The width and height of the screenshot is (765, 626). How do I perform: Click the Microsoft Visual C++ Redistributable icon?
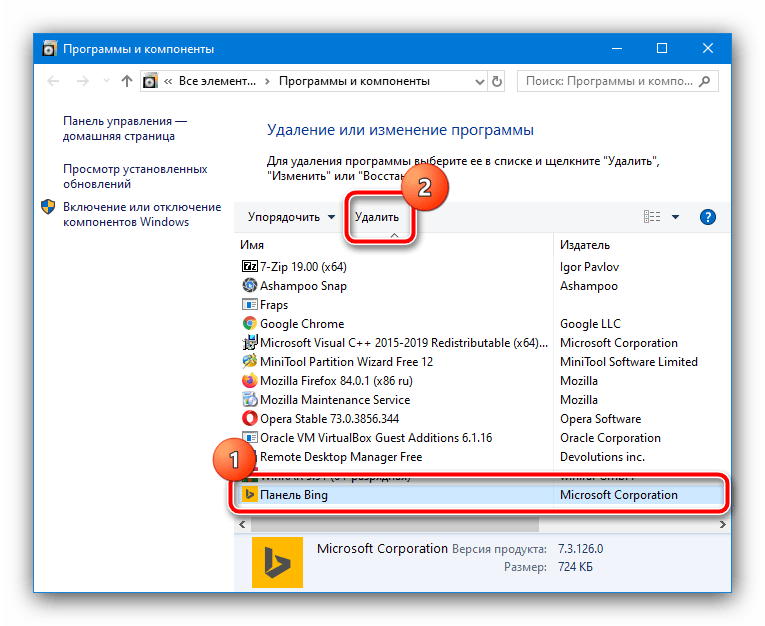tap(249, 343)
